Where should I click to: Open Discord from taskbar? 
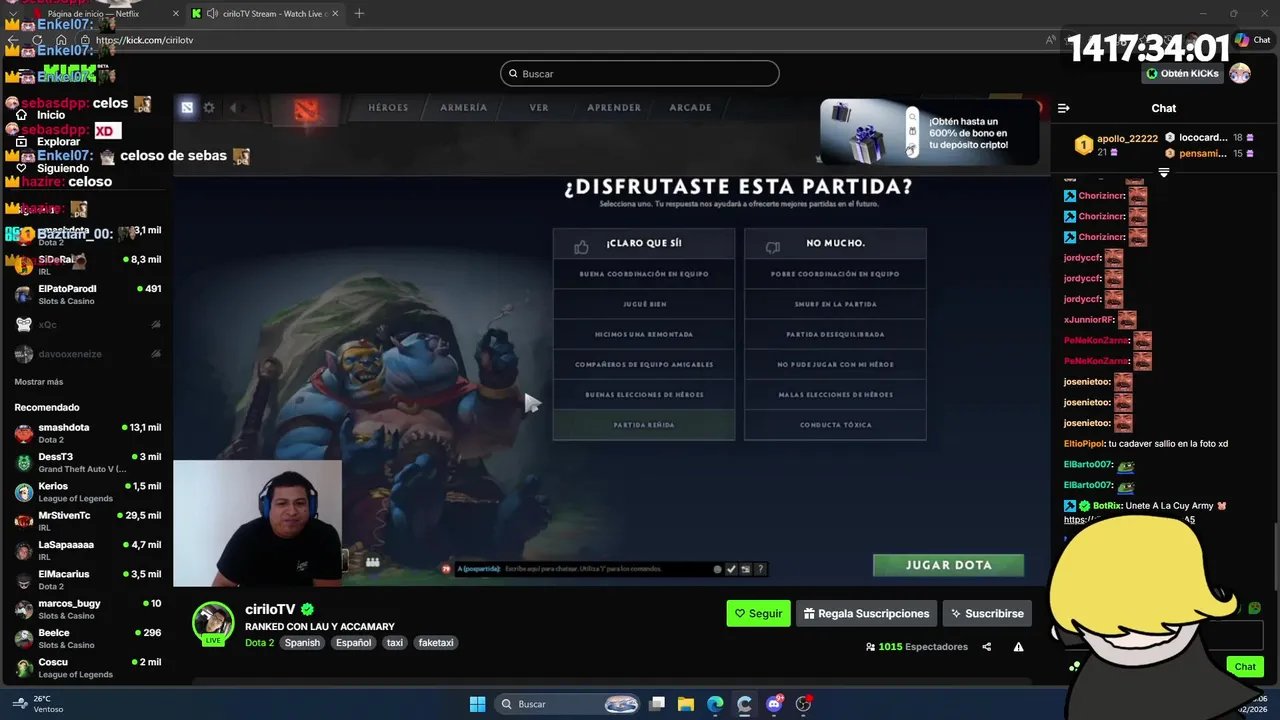774,704
